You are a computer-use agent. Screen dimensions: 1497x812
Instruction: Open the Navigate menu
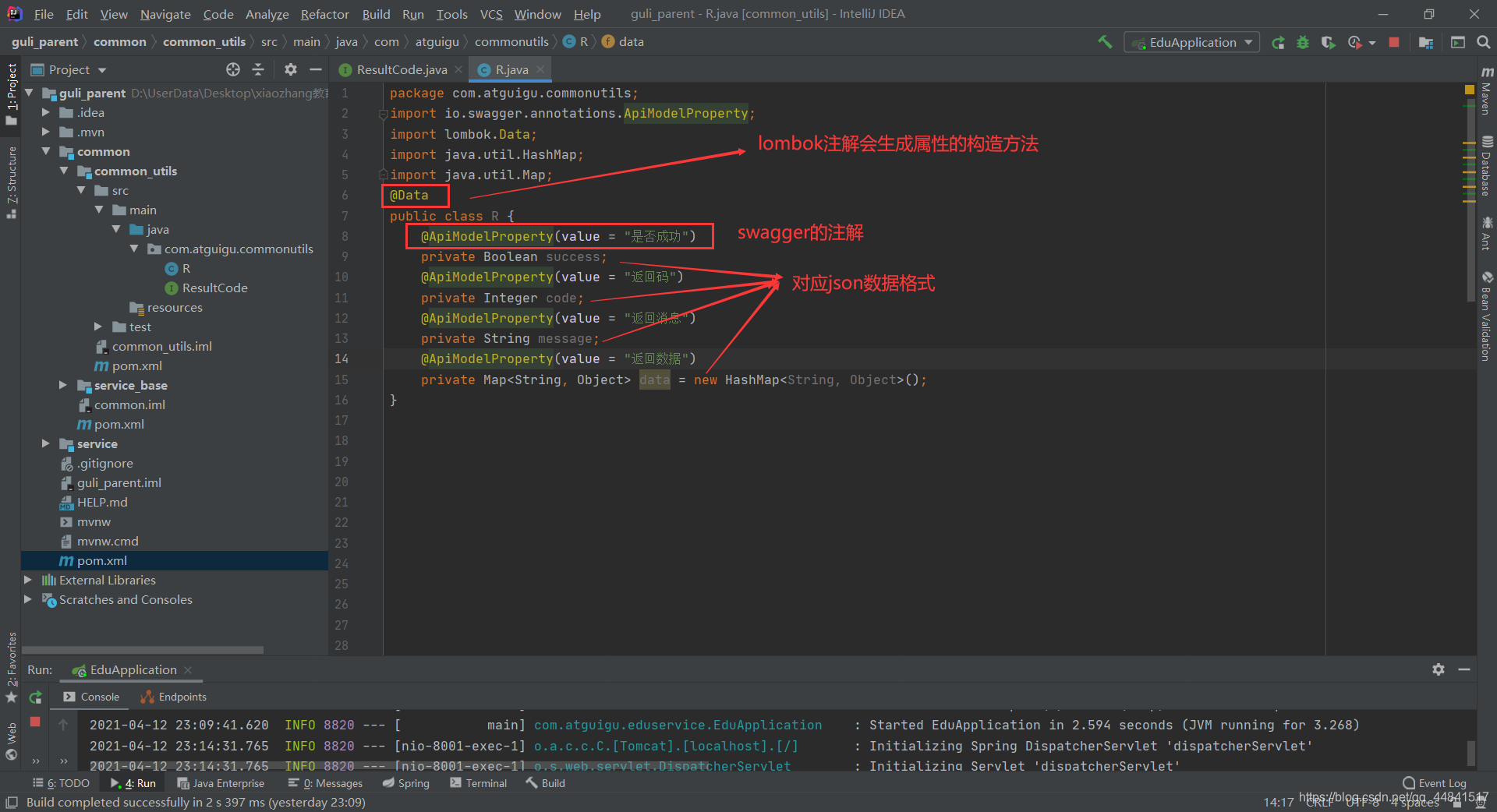165,14
